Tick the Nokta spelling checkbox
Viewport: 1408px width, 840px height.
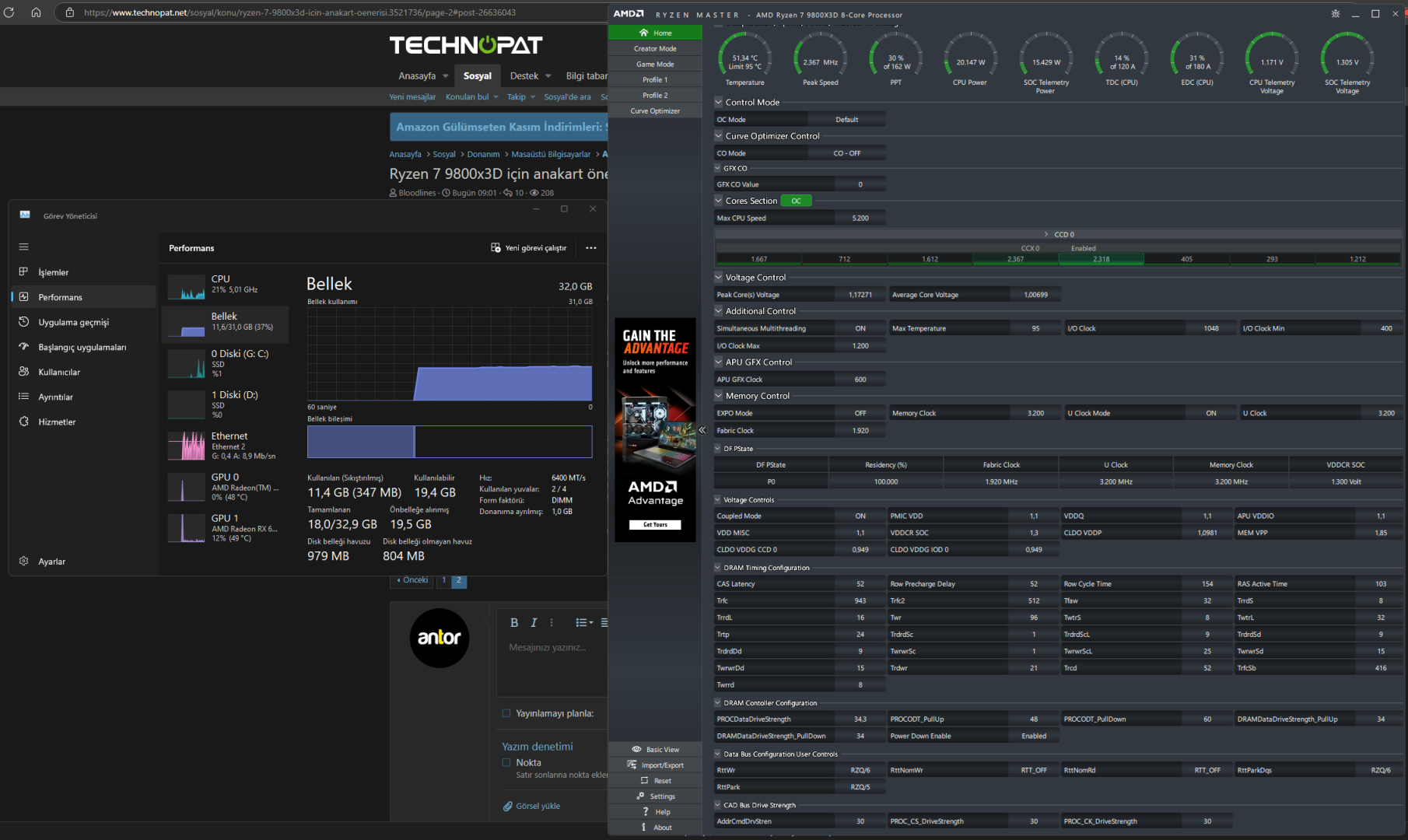coord(506,763)
